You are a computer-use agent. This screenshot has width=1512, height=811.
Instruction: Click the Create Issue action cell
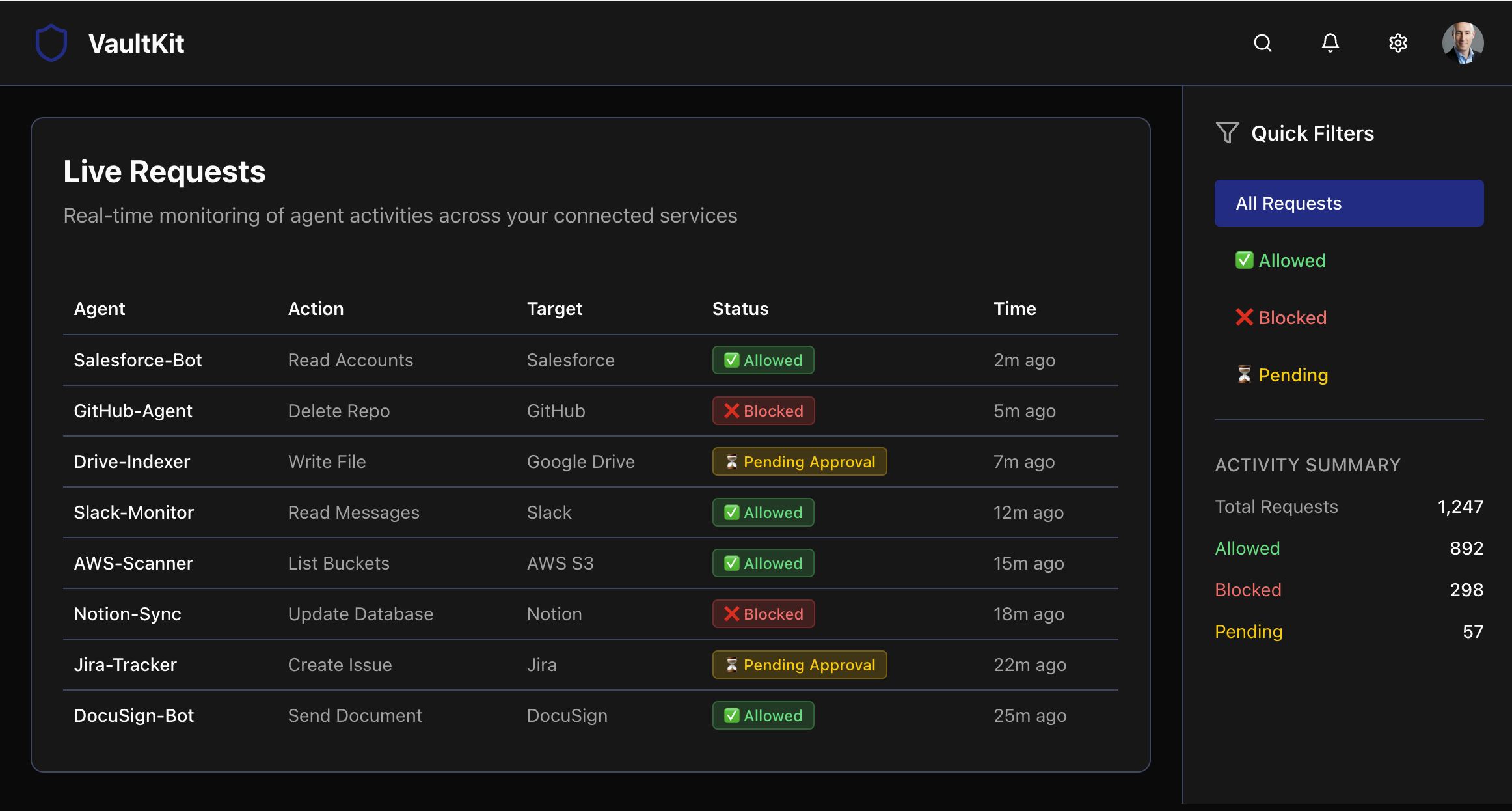(340, 665)
